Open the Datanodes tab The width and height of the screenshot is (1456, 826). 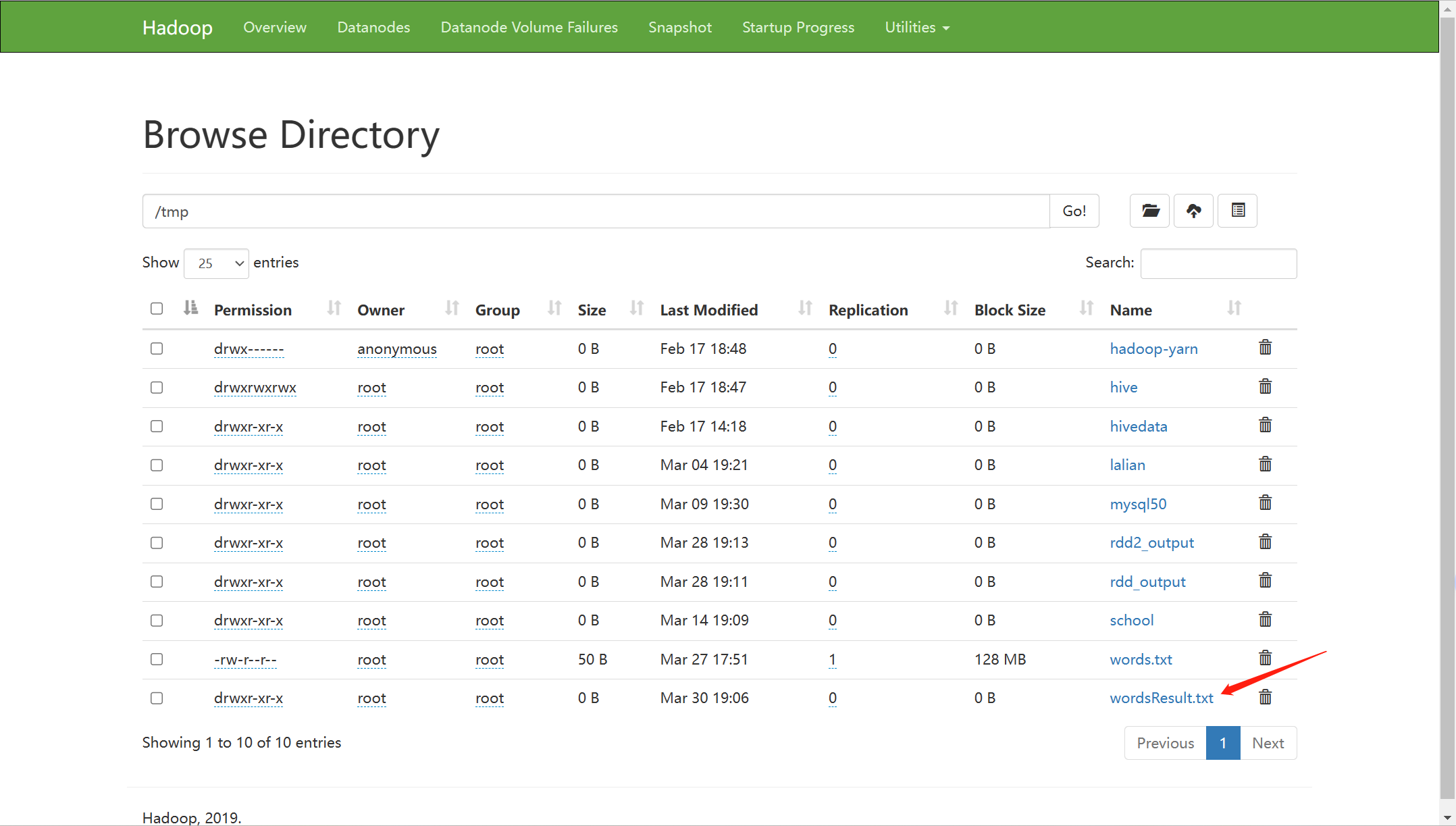tap(373, 27)
